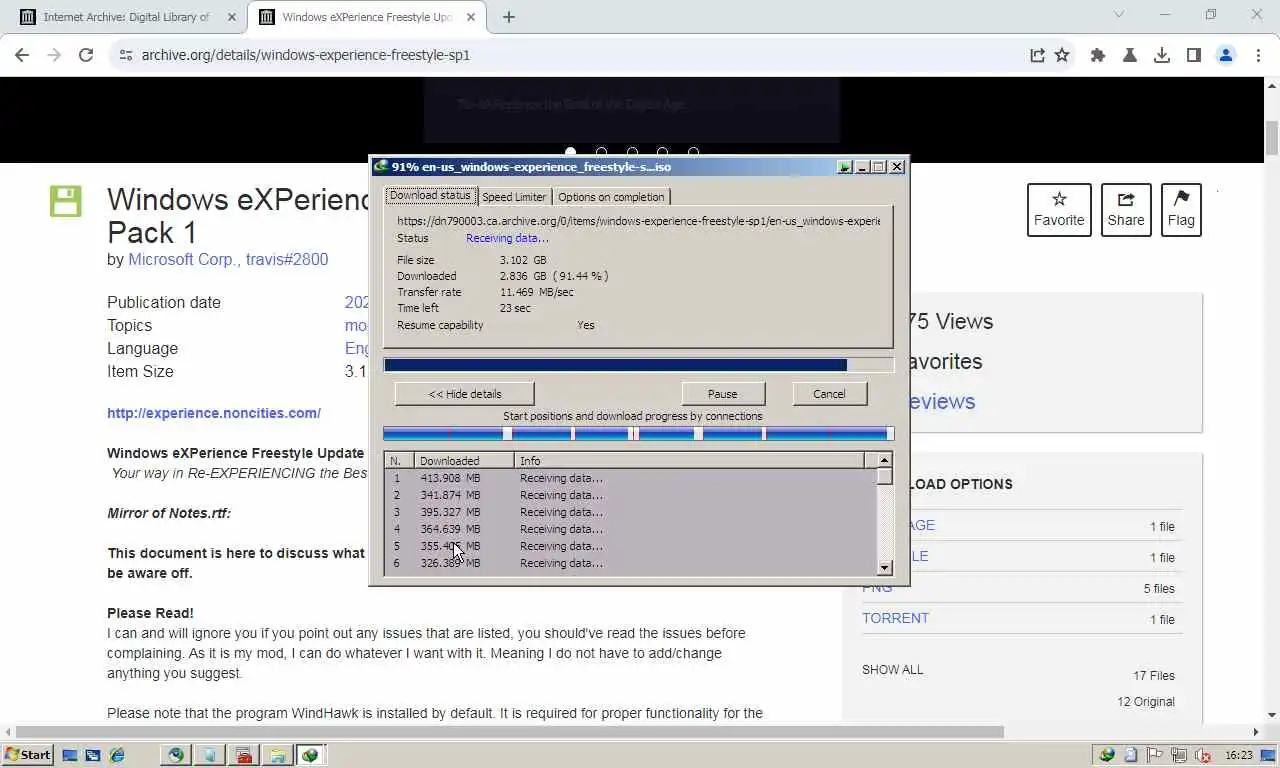Switch to the Options on completion tab
1280x768 pixels.
coord(611,197)
